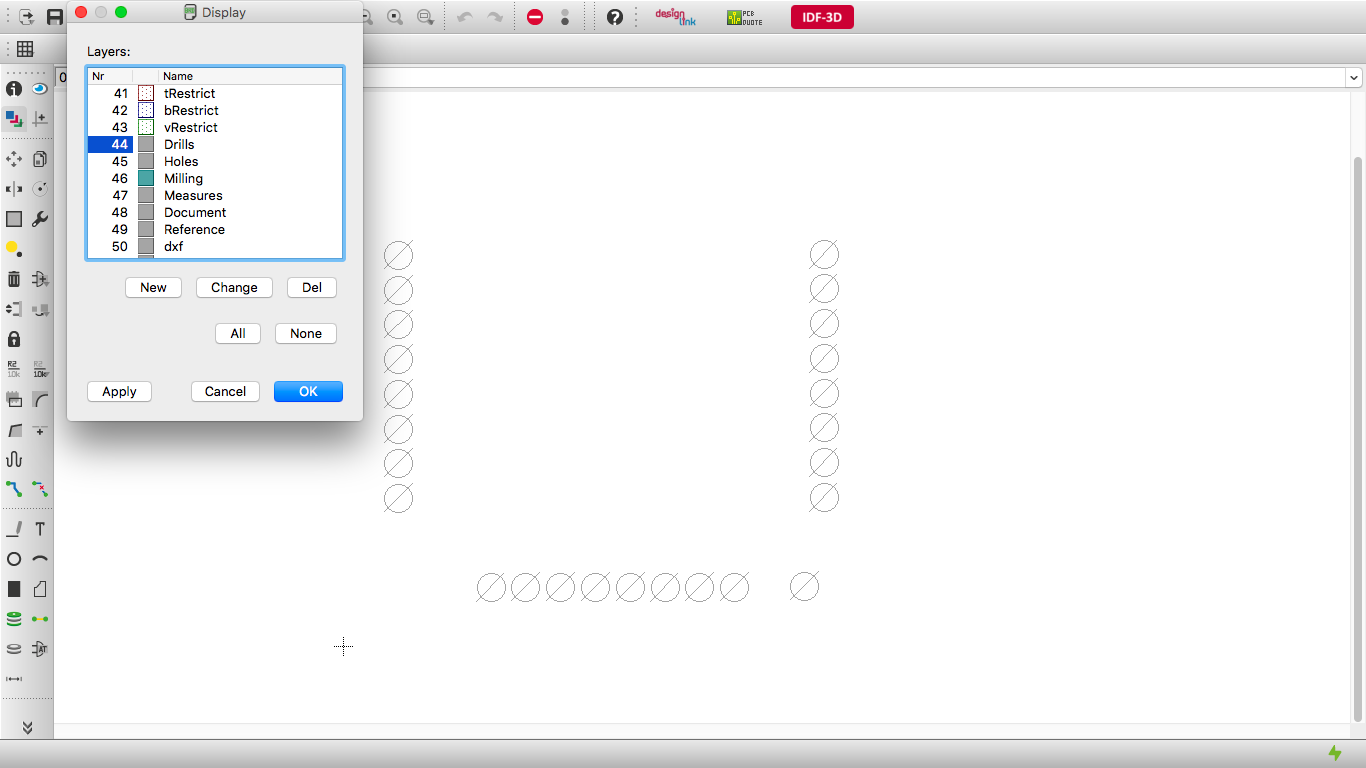1366x768 pixels.
Task: Select the Move tool
Action: [x=14, y=159]
